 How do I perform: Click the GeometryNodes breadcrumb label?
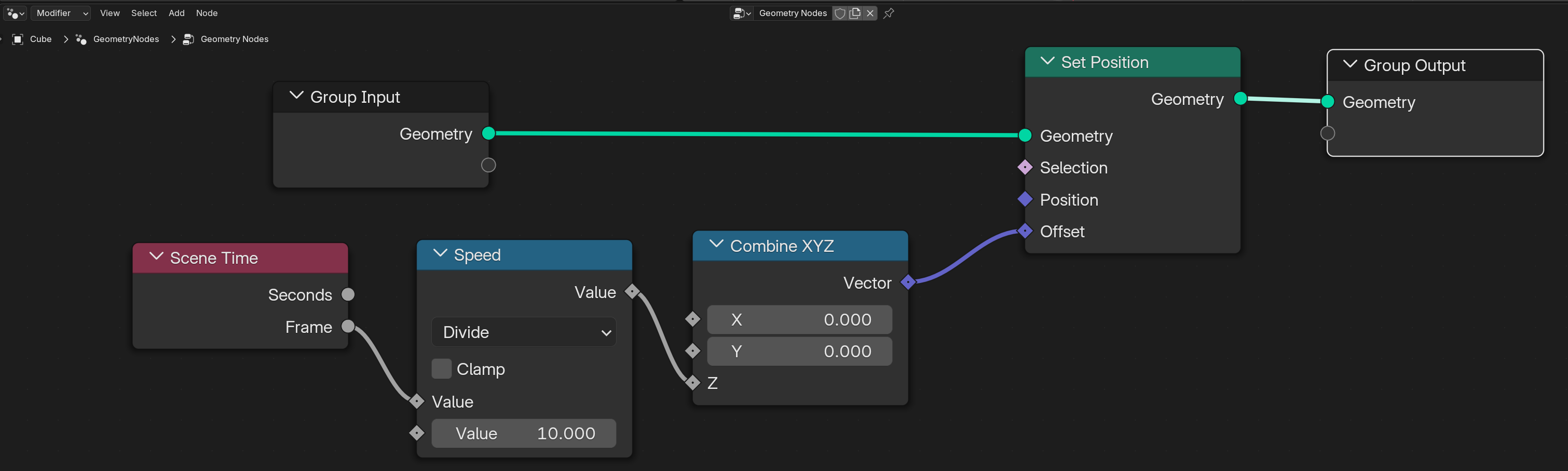(x=126, y=39)
